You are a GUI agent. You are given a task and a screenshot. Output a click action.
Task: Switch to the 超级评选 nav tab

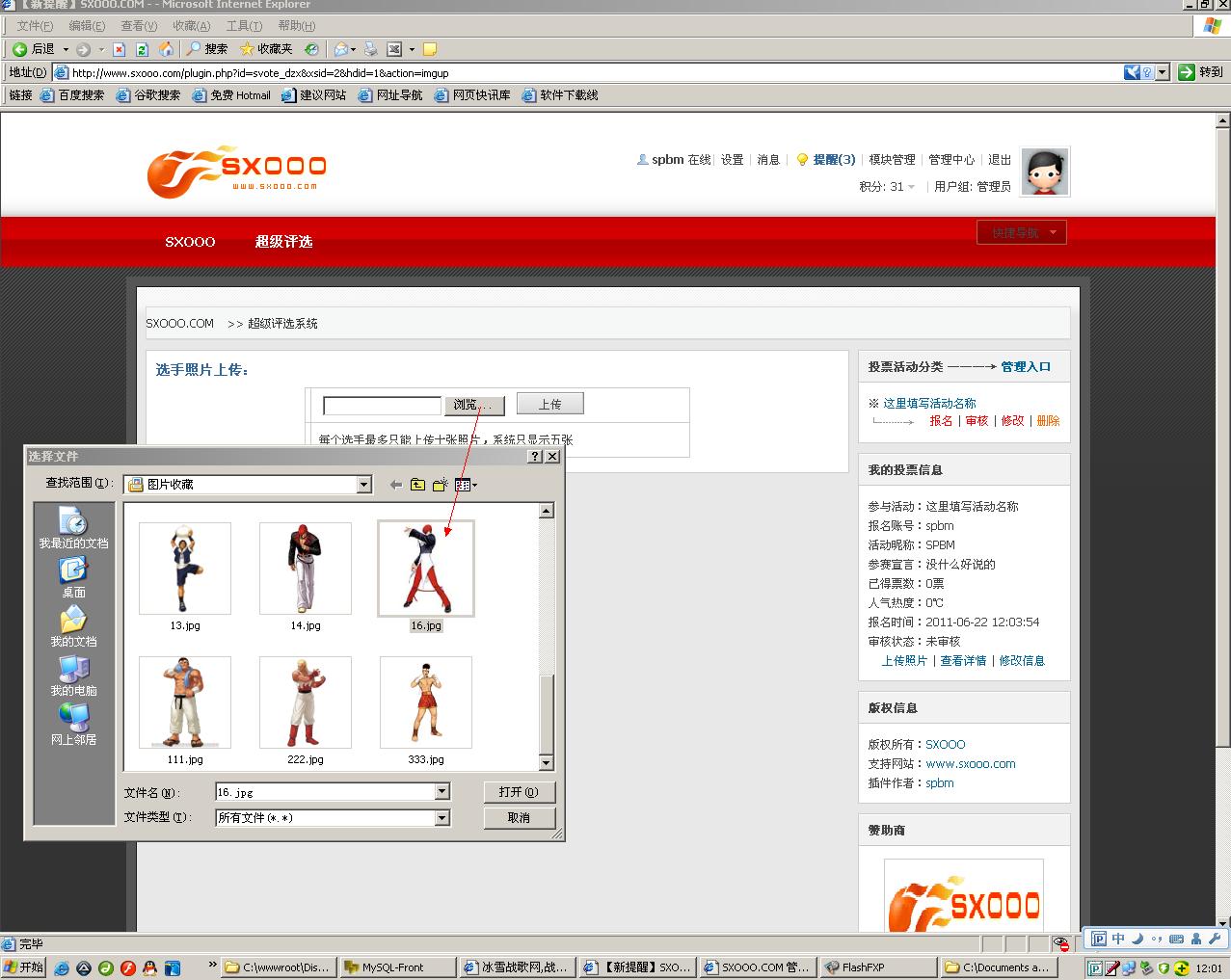tap(283, 242)
